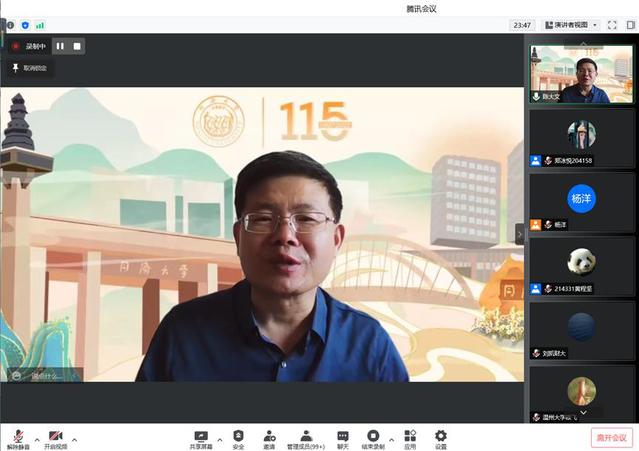Open the Security shield menu in the toolbar
This screenshot has height=451, width=639.
pos(238,439)
